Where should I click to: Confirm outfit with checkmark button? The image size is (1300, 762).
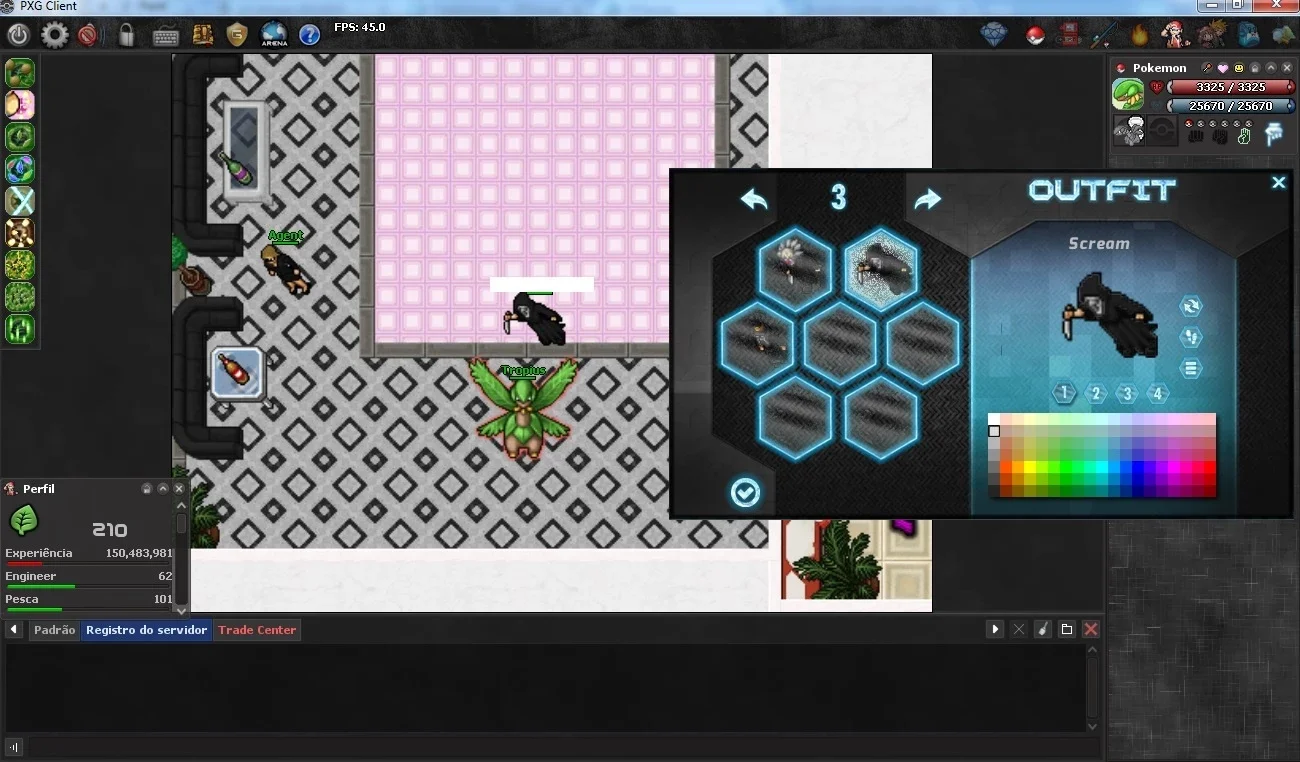[x=745, y=492]
